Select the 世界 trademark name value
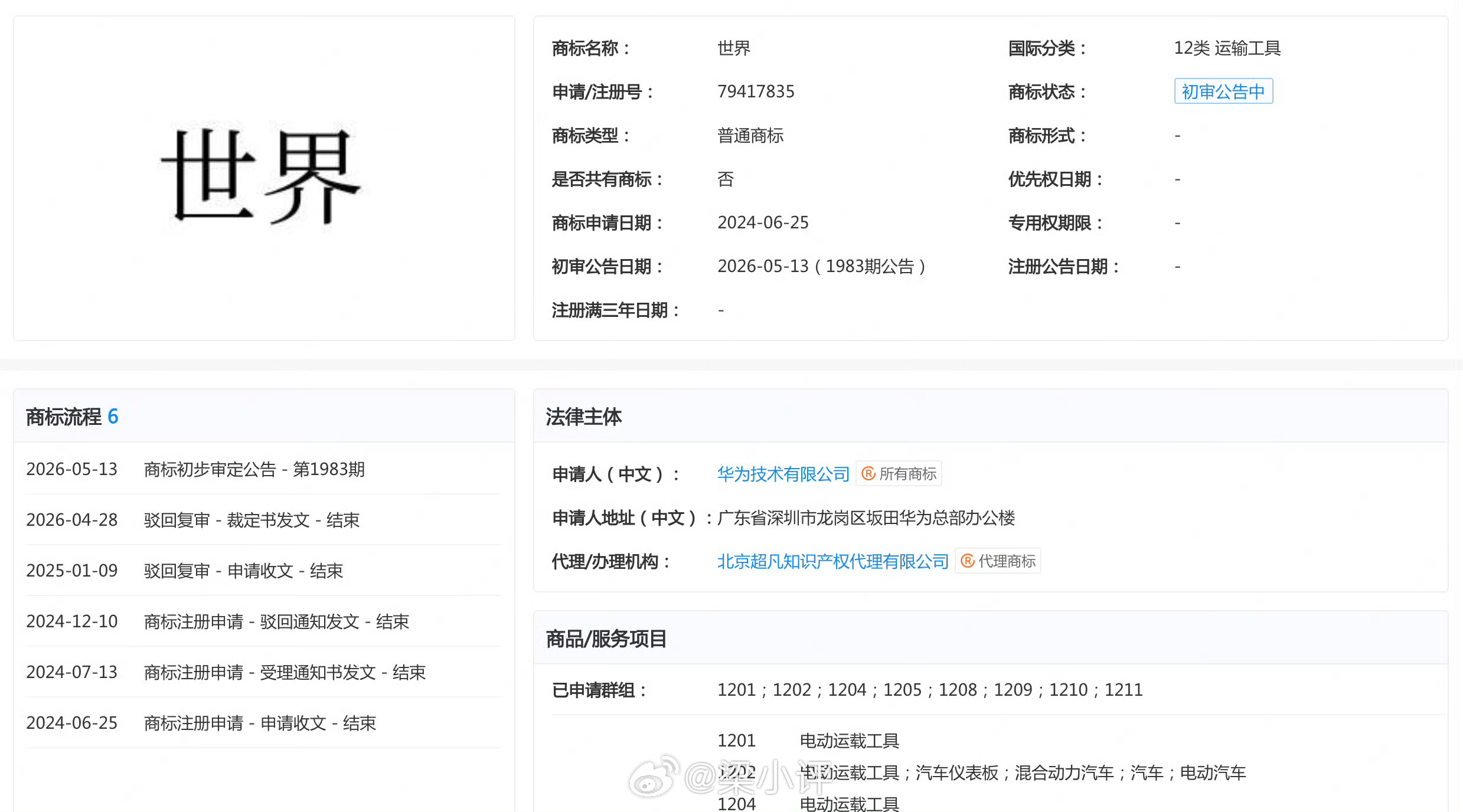The height and width of the screenshot is (812, 1463). click(x=734, y=48)
